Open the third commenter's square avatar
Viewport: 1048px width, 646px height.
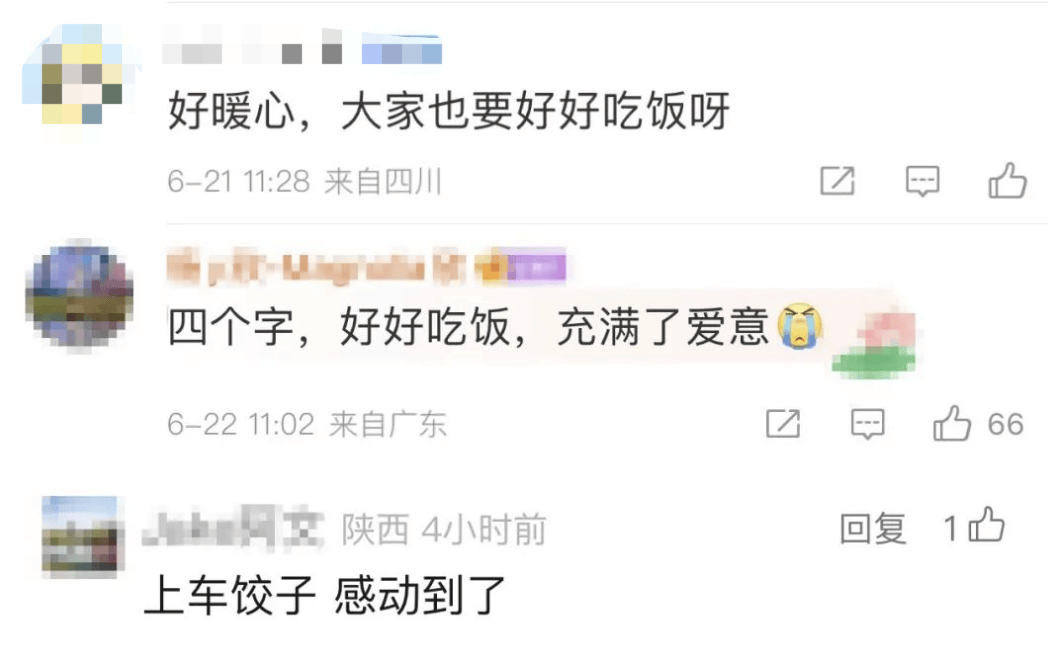click(83, 536)
